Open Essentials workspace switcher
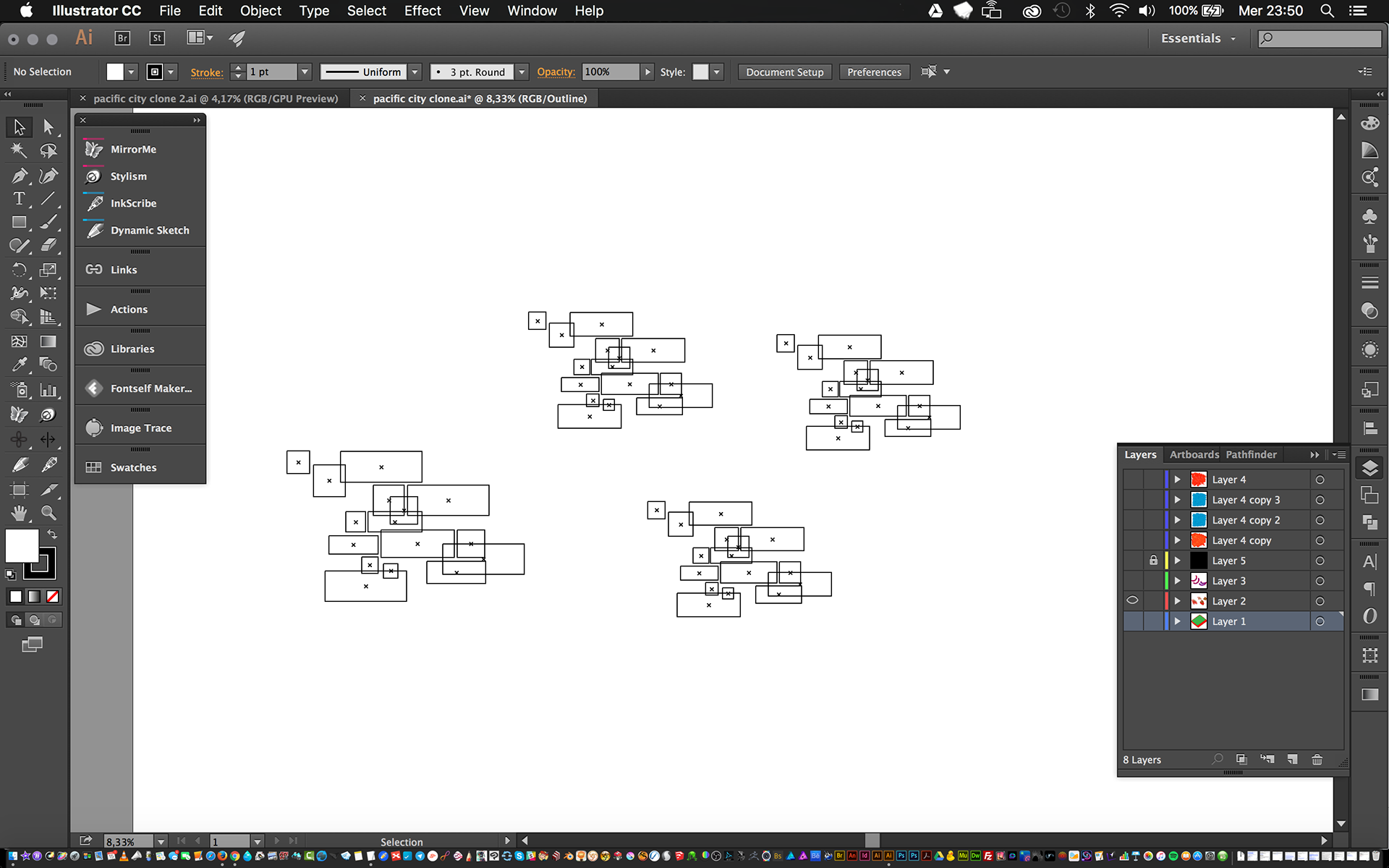 (1198, 38)
